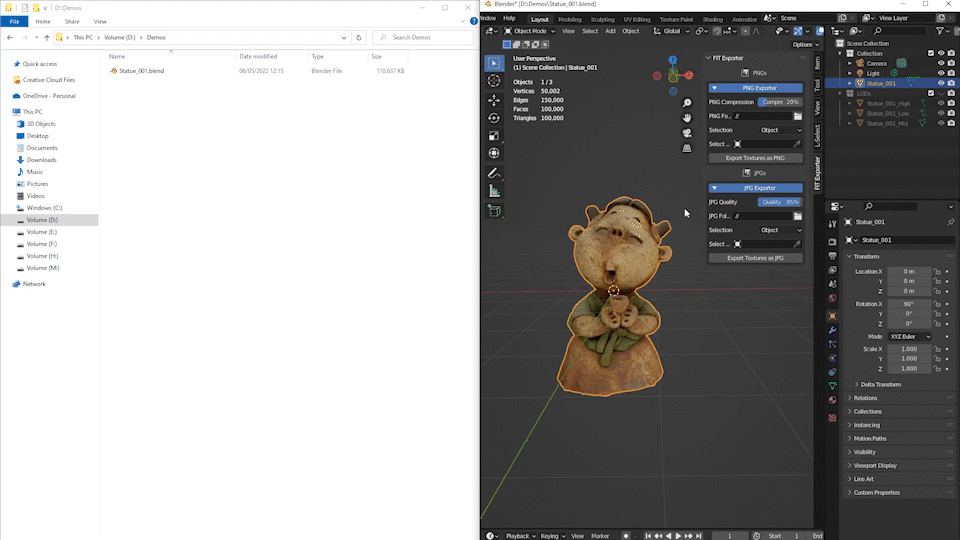Select the Move tool in Blender toolbar
This screenshot has height=540, width=960.
click(494, 100)
